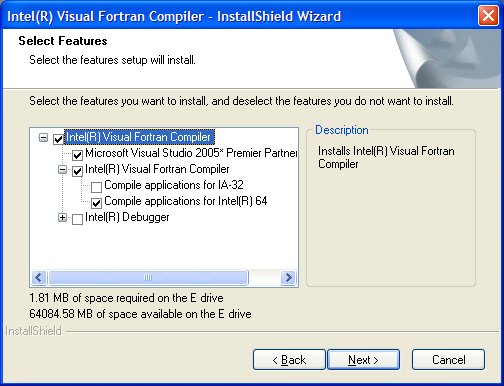Check the Intel(R) Debugger checkbox
This screenshot has height=386, width=504.
tap(77, 219)
